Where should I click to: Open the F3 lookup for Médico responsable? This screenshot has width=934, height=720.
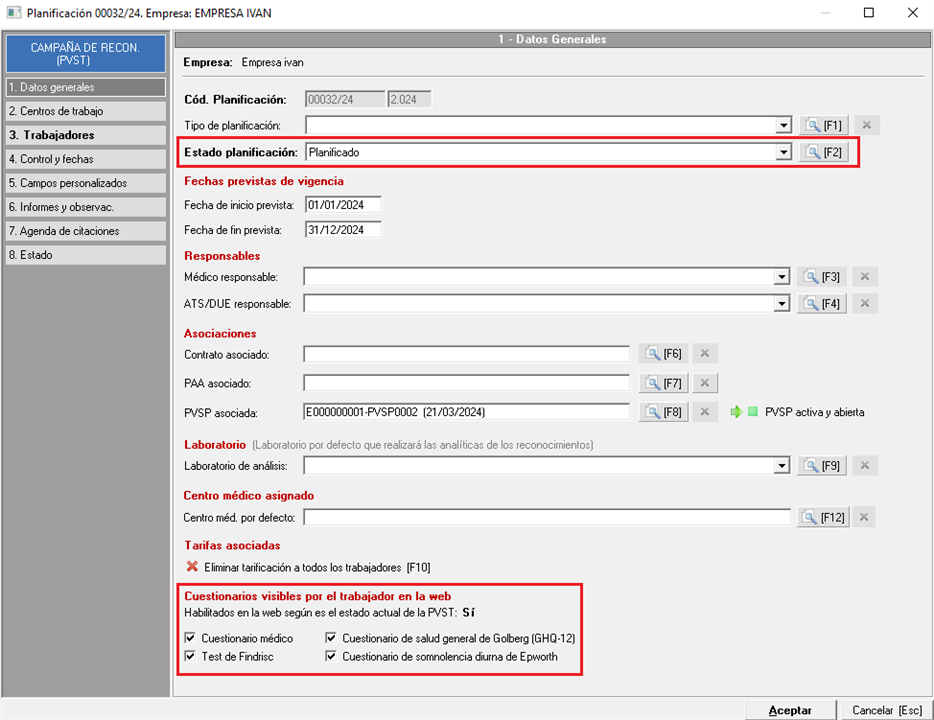(824, 277)
